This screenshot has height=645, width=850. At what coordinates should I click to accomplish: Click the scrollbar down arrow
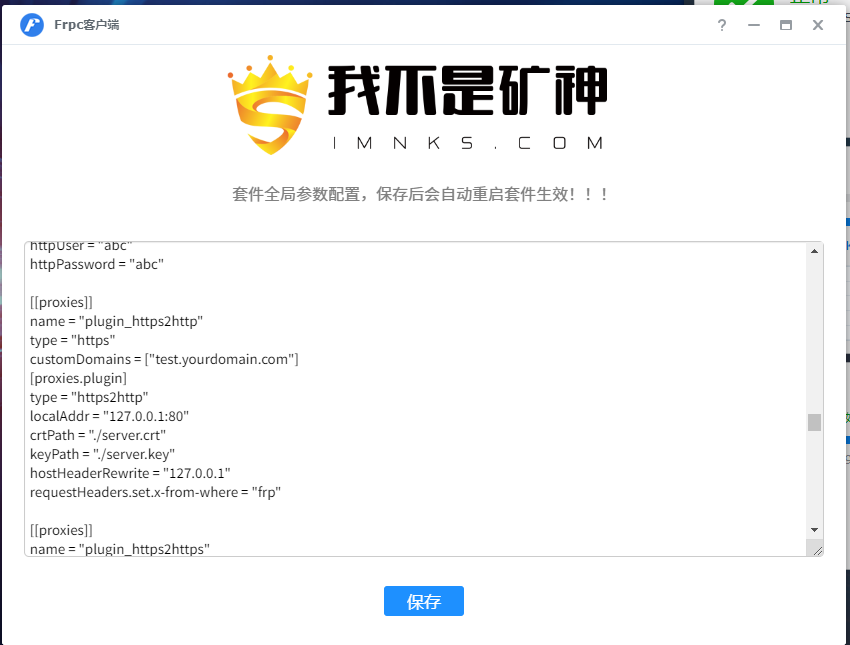pos(814,530)
